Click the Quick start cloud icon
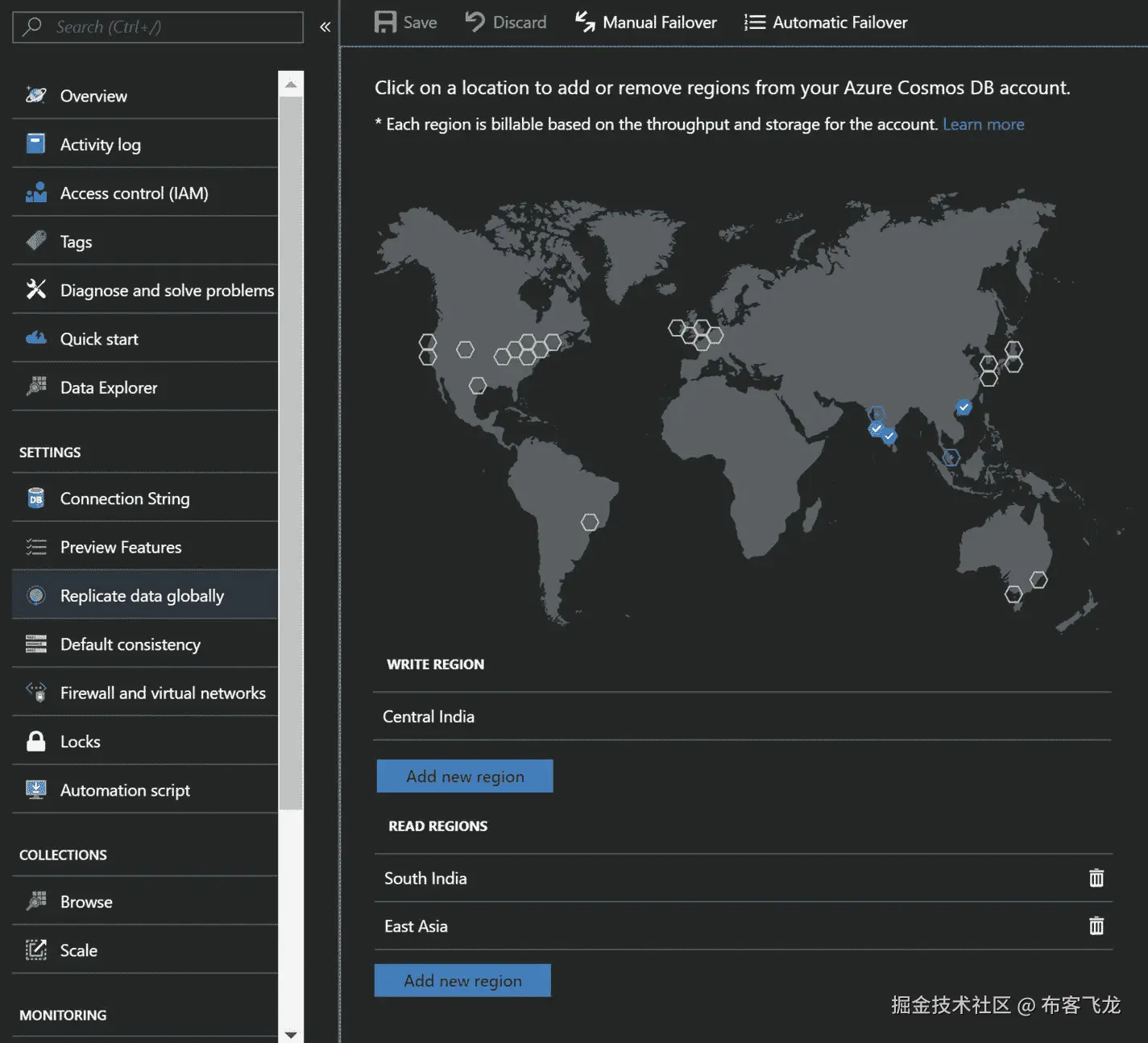 click(36, 338)
